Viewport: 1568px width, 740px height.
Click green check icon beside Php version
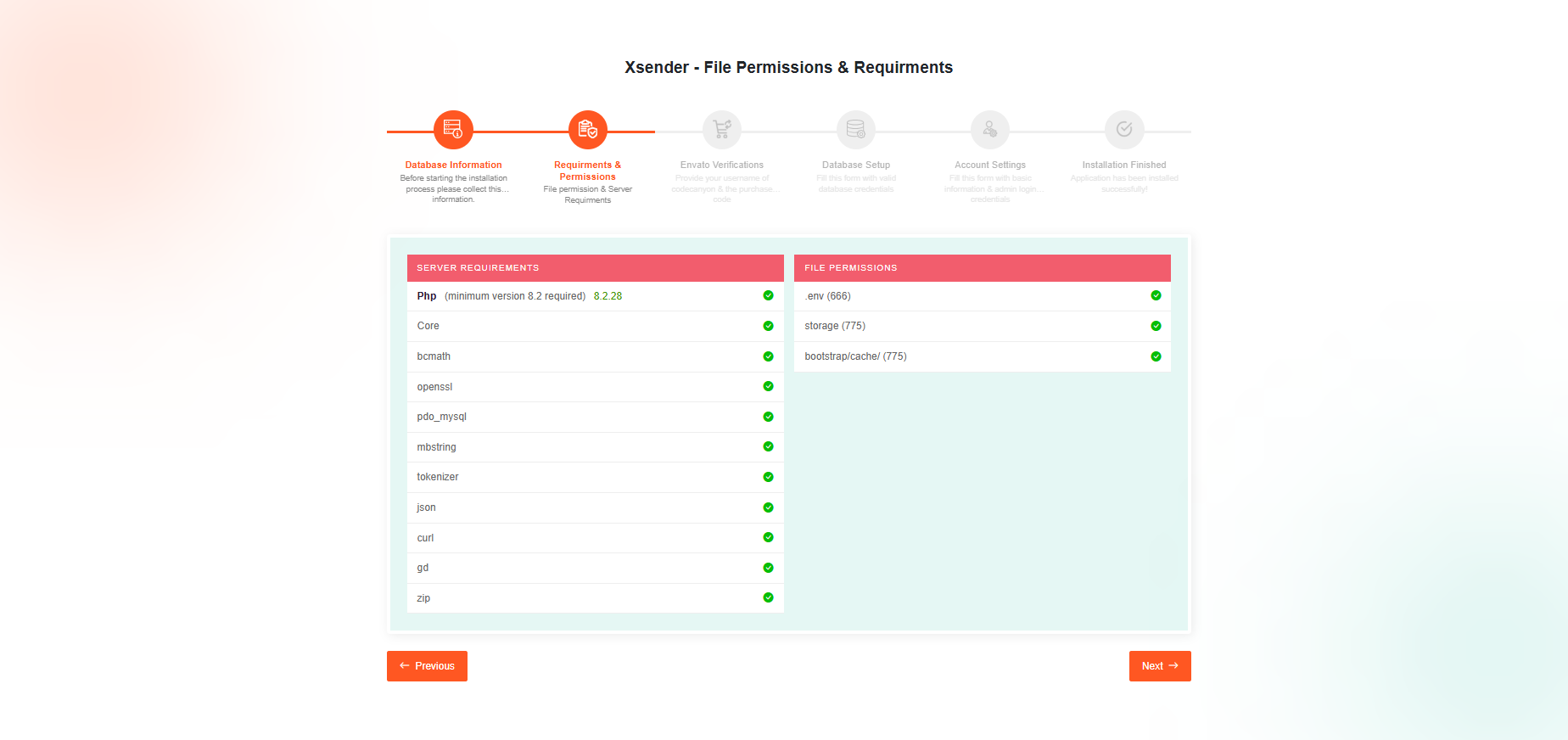pyautogui.click(x=768, y=295)
